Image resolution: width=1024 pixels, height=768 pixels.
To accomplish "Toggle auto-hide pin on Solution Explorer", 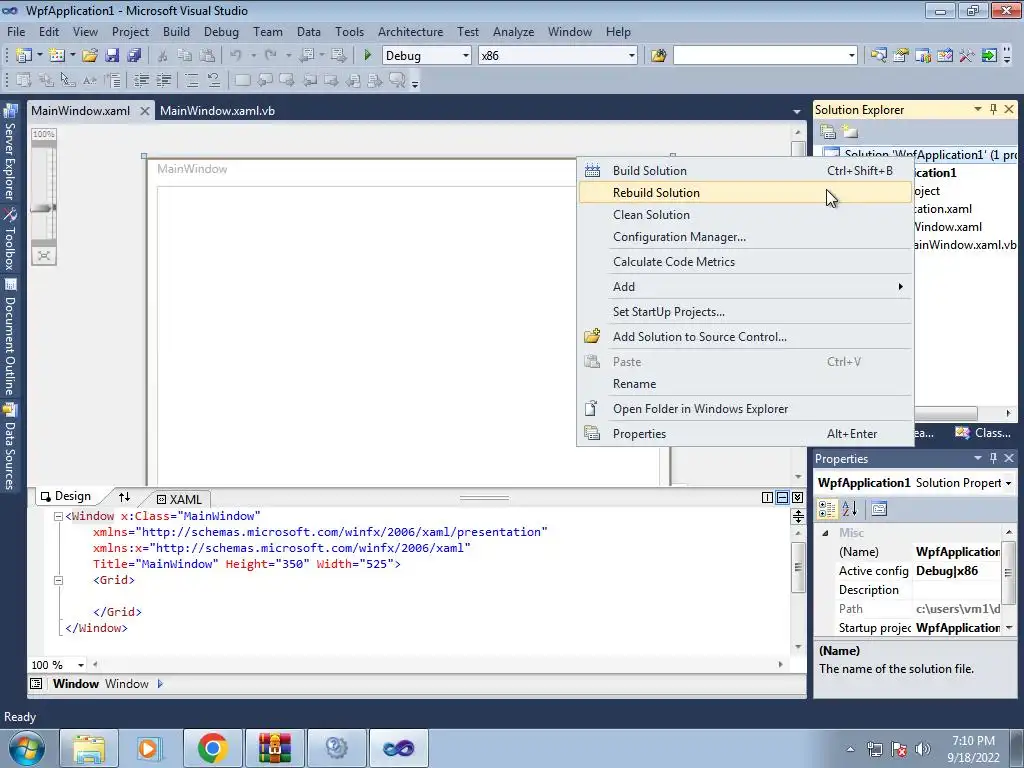I will [x=993, y=109].
